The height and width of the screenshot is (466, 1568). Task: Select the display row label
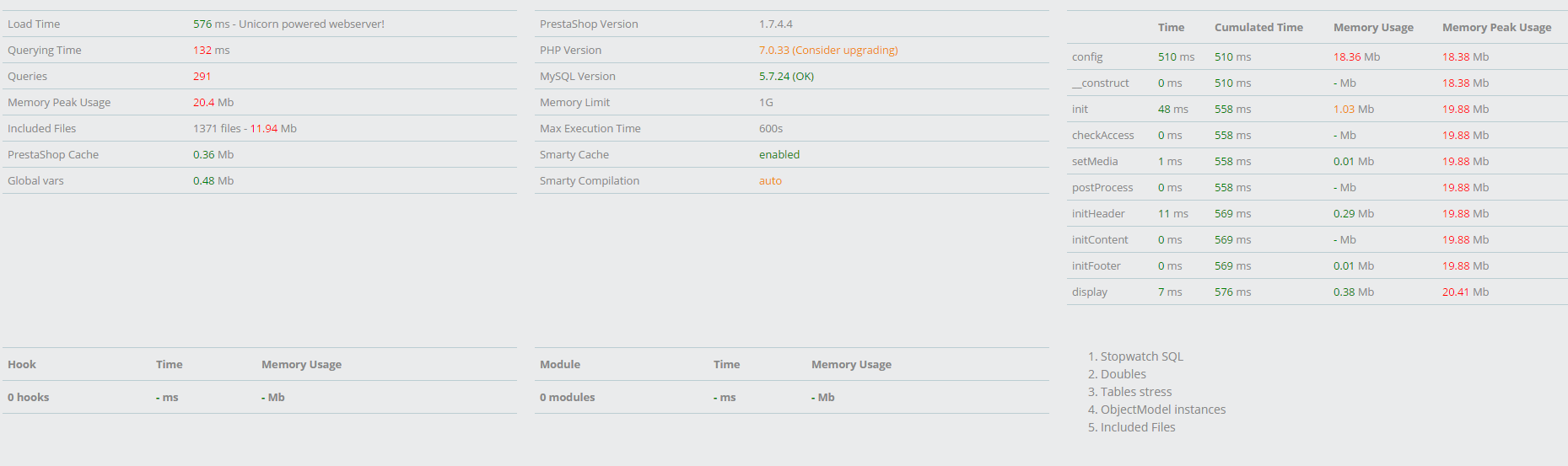coord(1090,292)
